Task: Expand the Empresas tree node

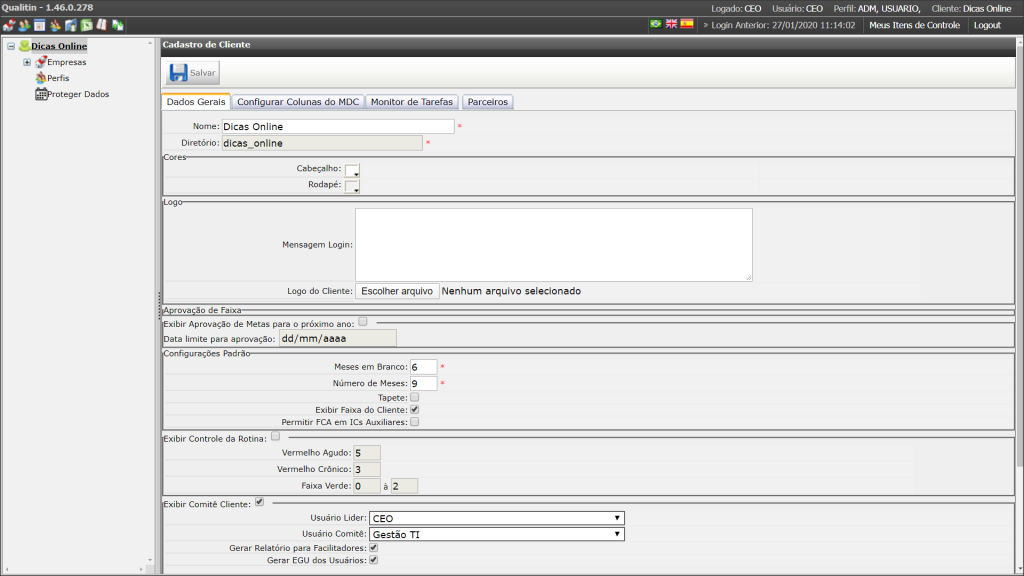Action: pyautogui.click(x=27, y=62)
